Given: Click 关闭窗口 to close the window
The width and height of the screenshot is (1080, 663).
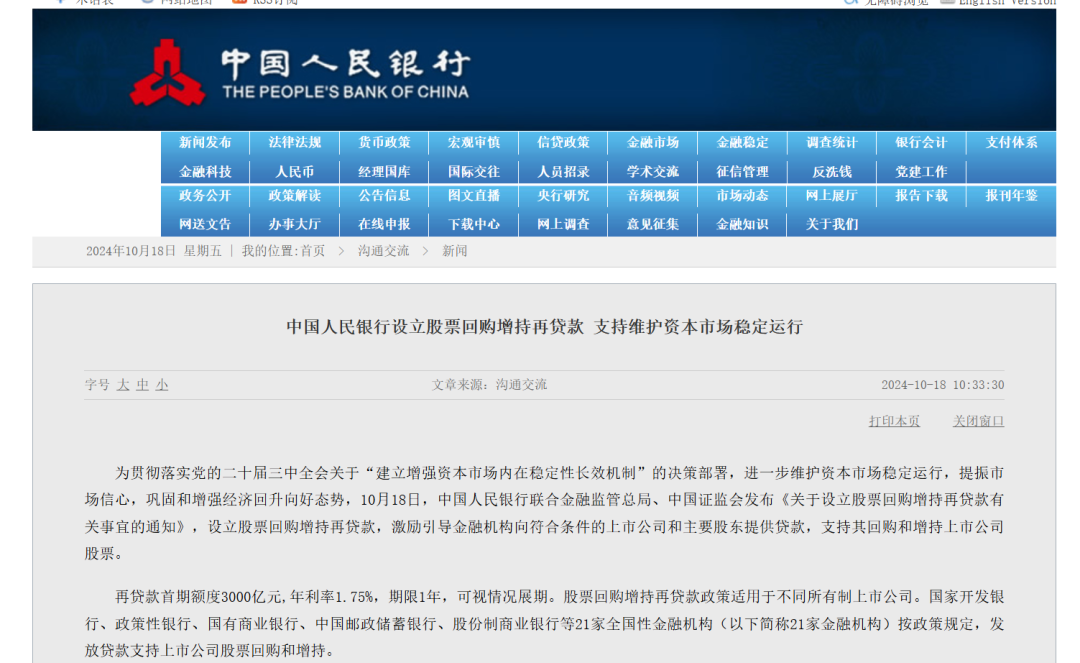Looking at the screenshot, I should (978, 421).
